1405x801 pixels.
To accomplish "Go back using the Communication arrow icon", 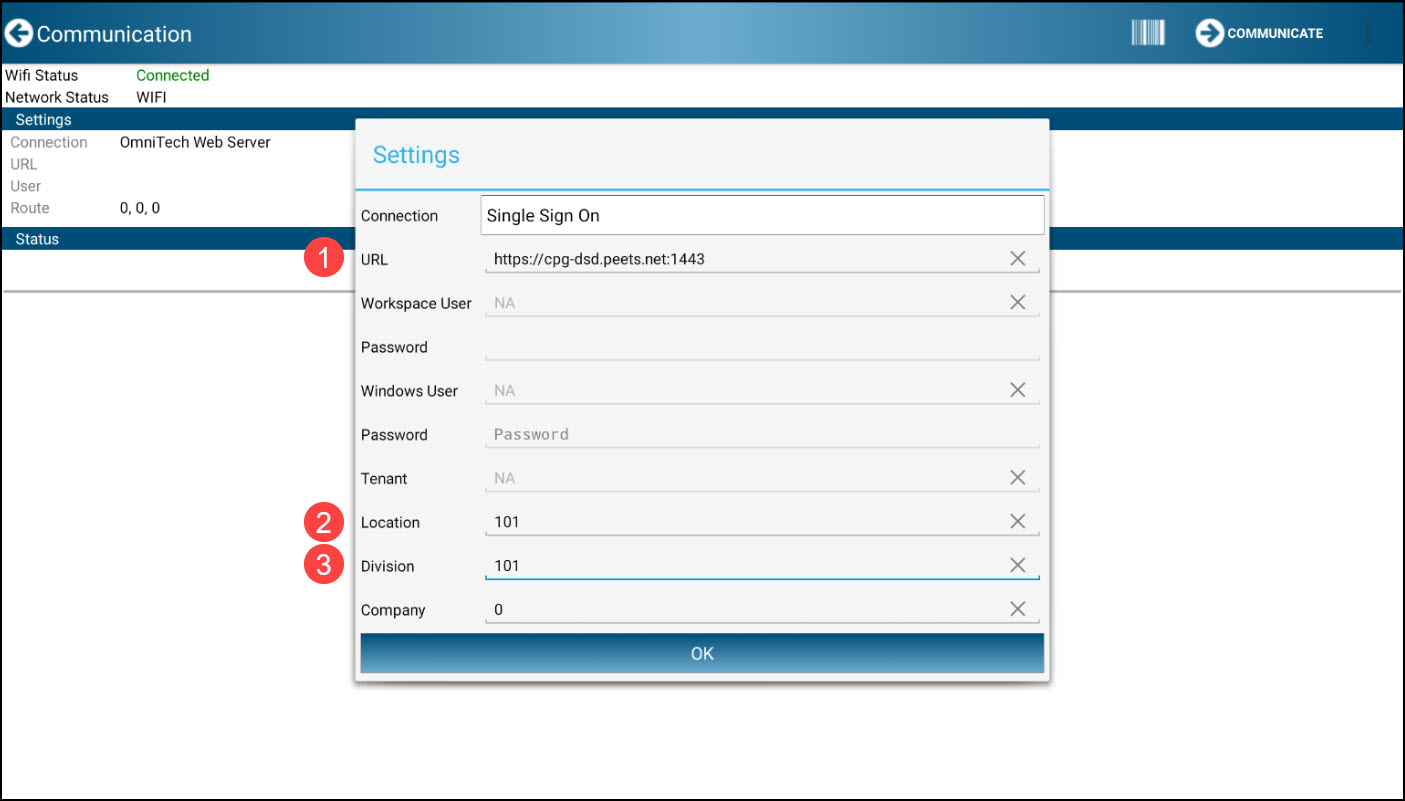I will 18,33.
